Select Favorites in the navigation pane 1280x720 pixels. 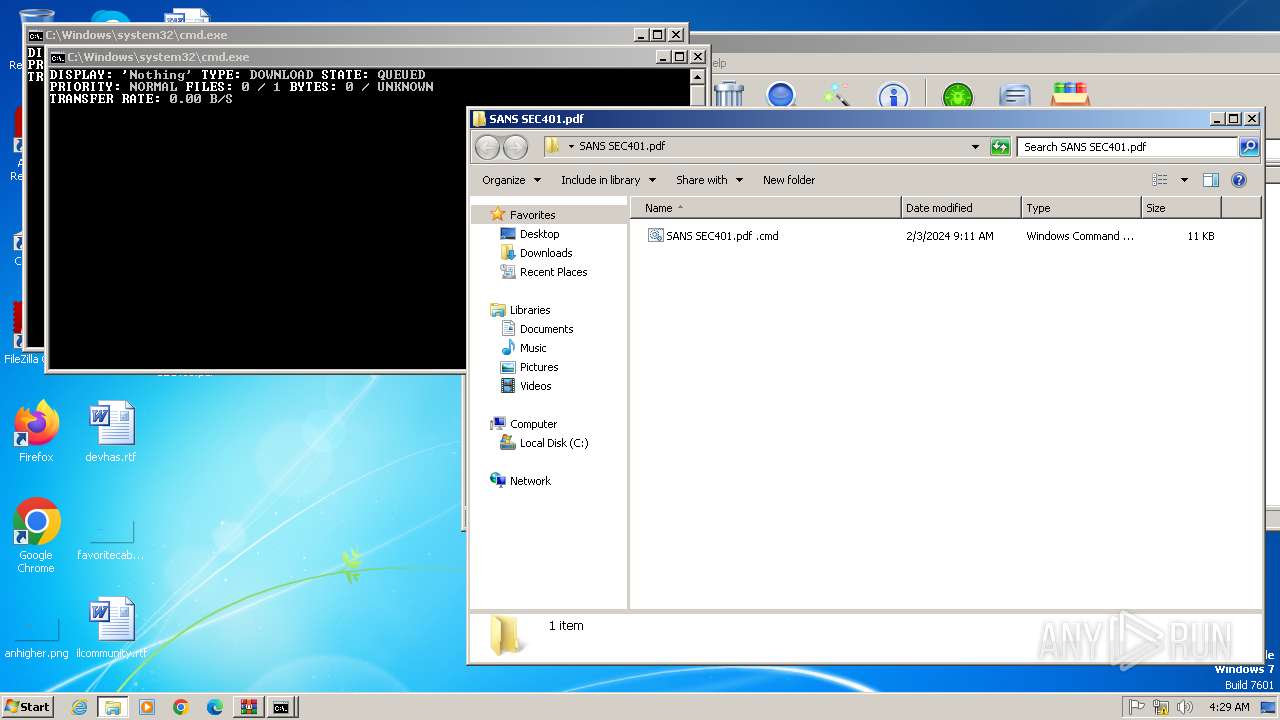[x=532, y=215]
